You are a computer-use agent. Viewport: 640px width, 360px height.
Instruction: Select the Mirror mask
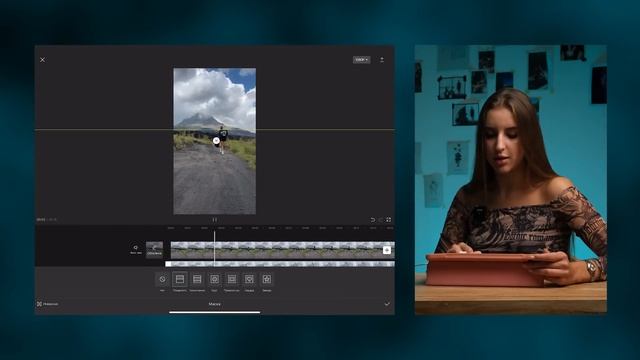[197, 280]
